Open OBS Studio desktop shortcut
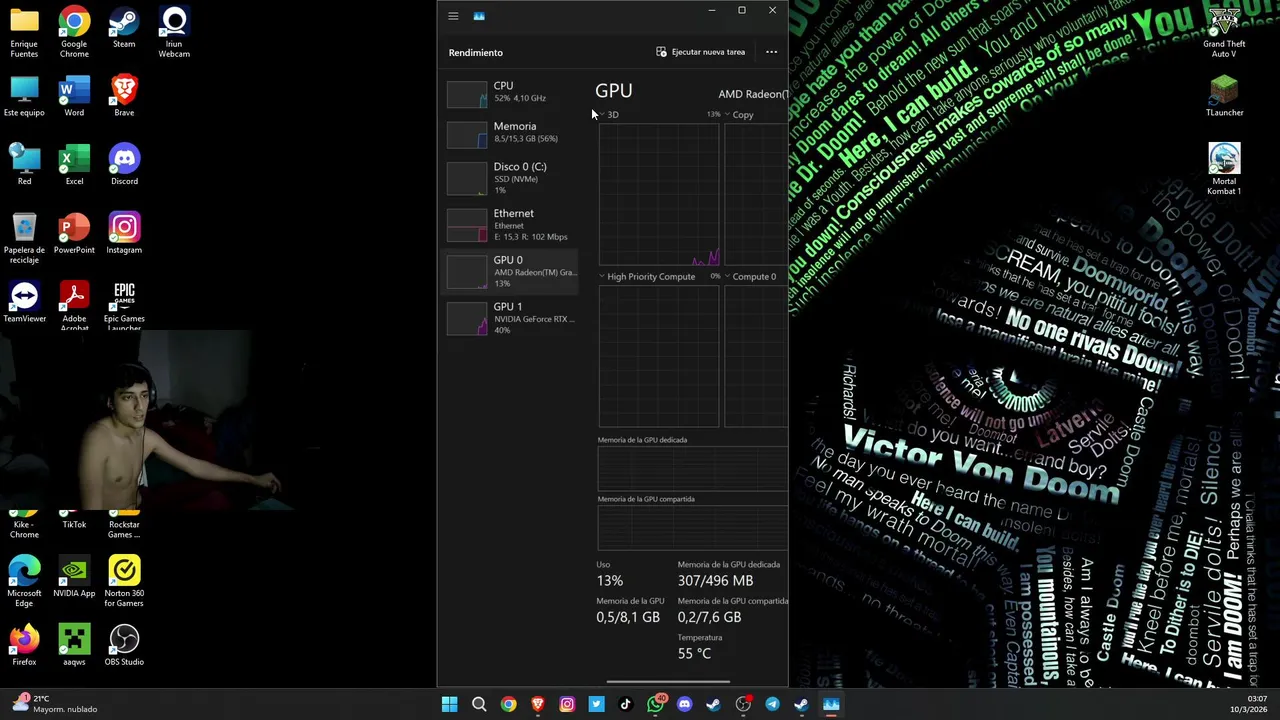This screenshot has height=720, width=1280. pos(124,645)
